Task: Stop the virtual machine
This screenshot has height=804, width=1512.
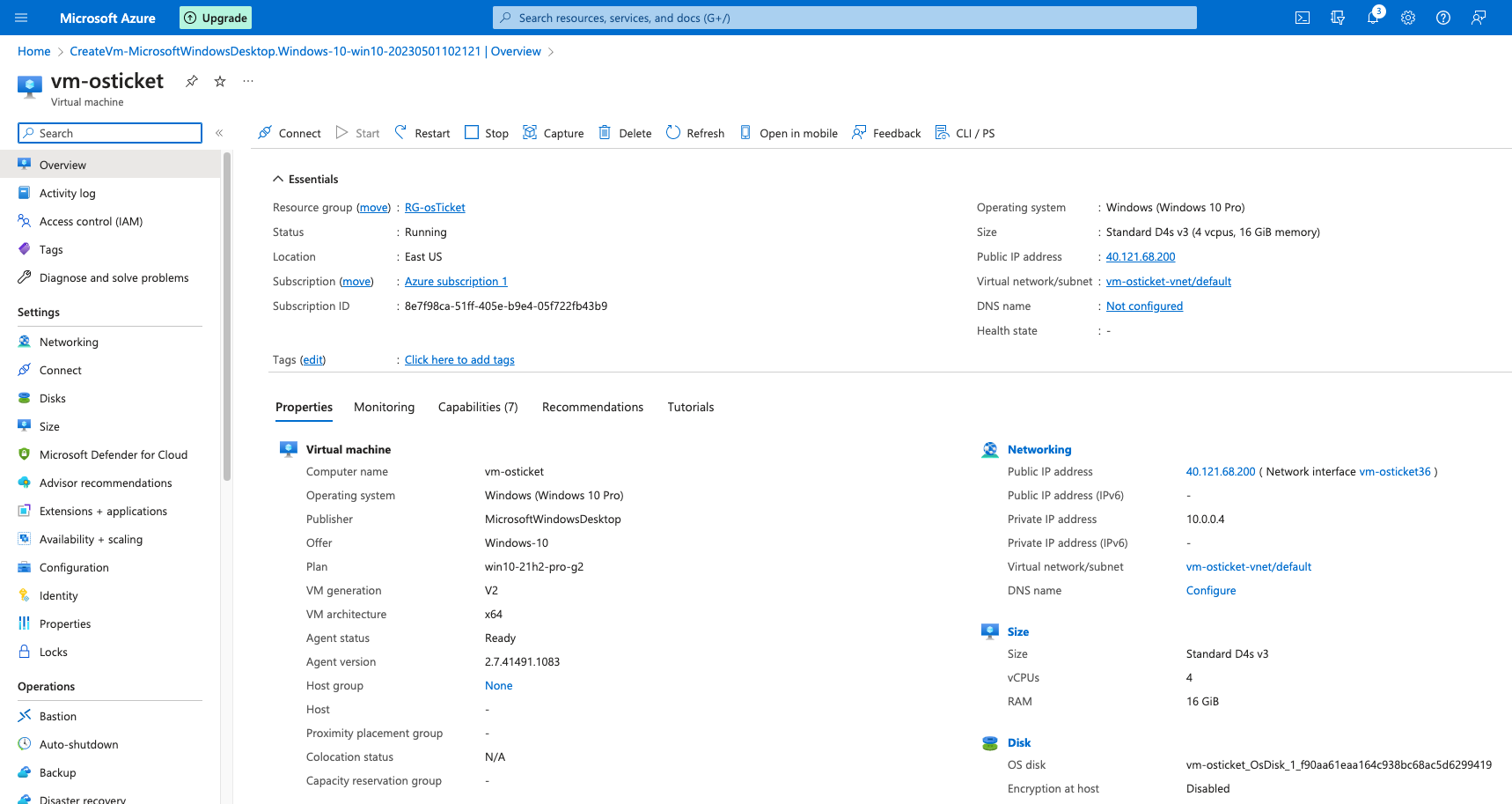Action: (486, 132)
